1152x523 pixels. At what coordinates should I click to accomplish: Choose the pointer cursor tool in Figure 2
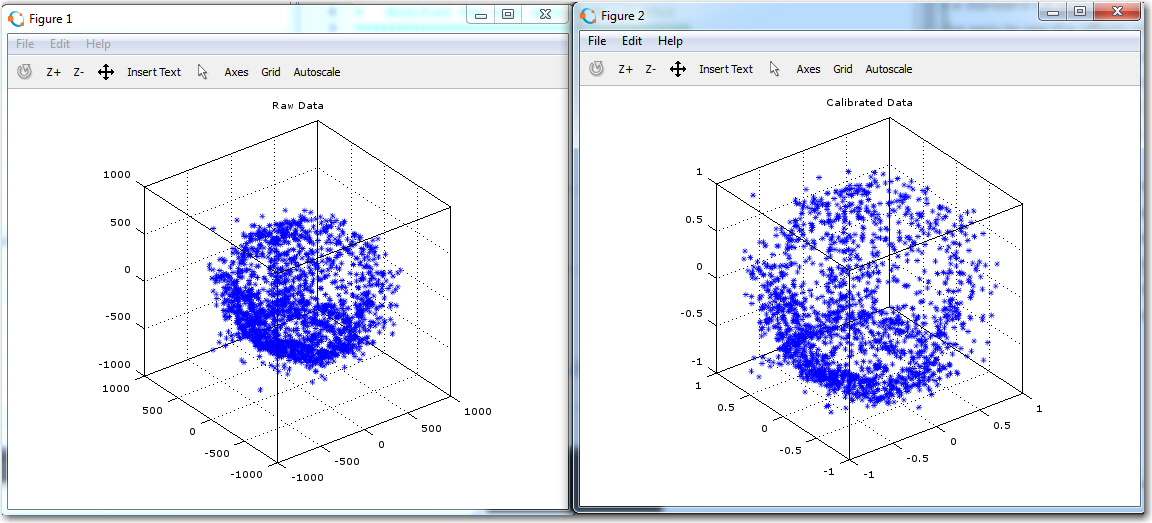[x=774, y=69]
